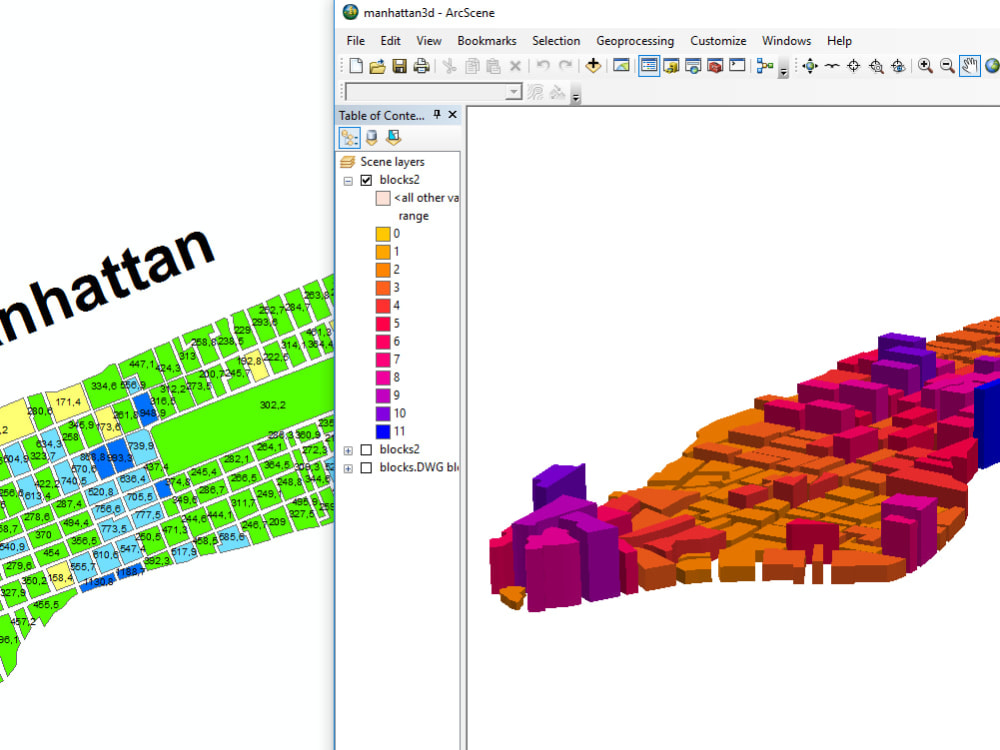Select the Navigate tool
1000x750 pixels.
tap(809, 66)
